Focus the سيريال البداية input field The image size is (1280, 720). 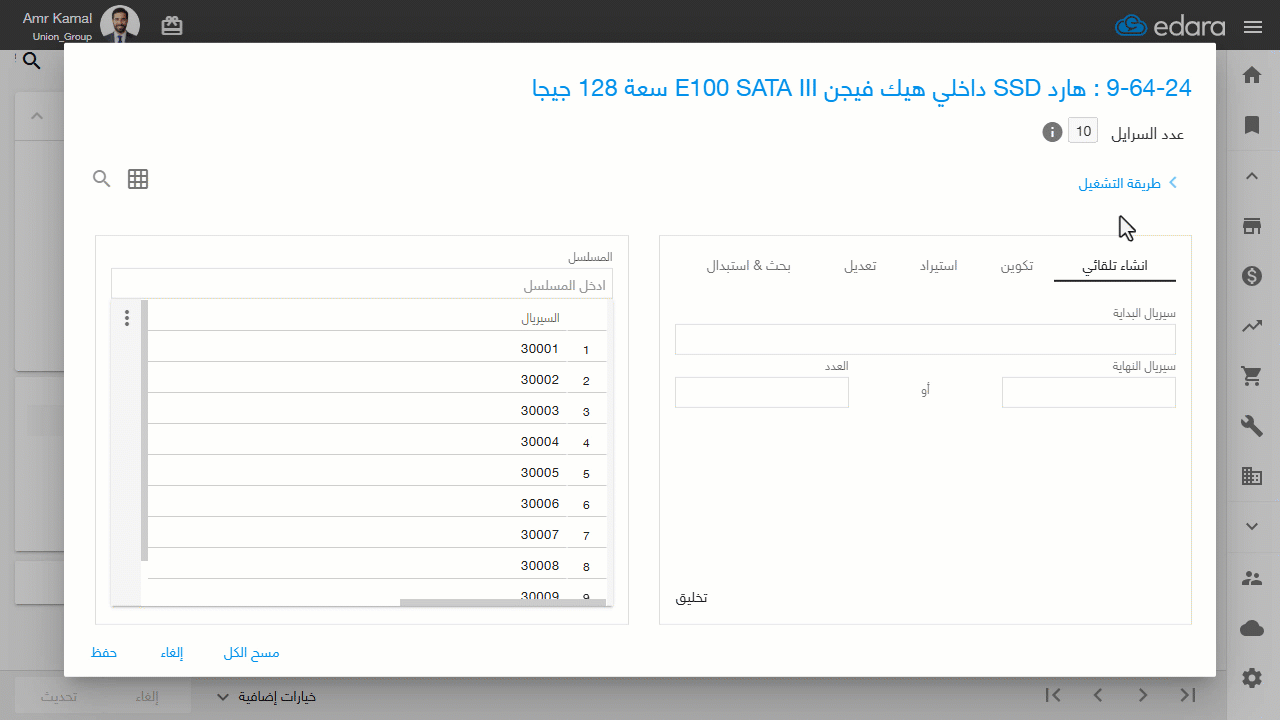coord(925,339)
